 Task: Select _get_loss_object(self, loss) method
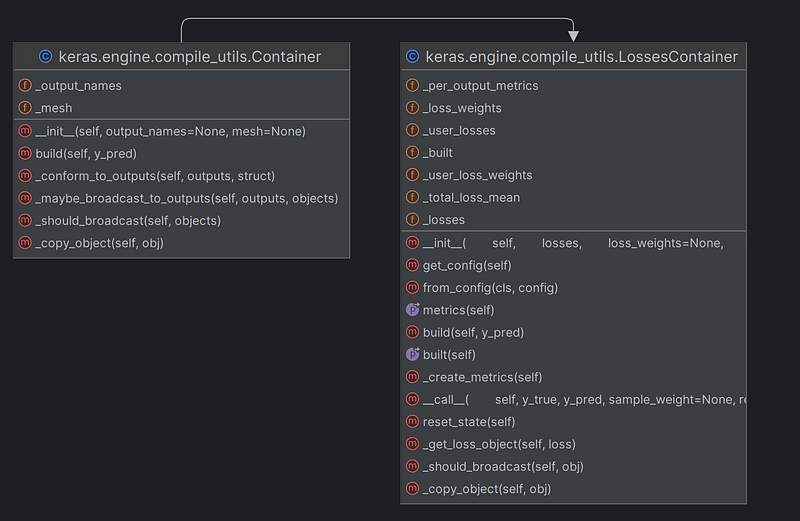[498, 444]
